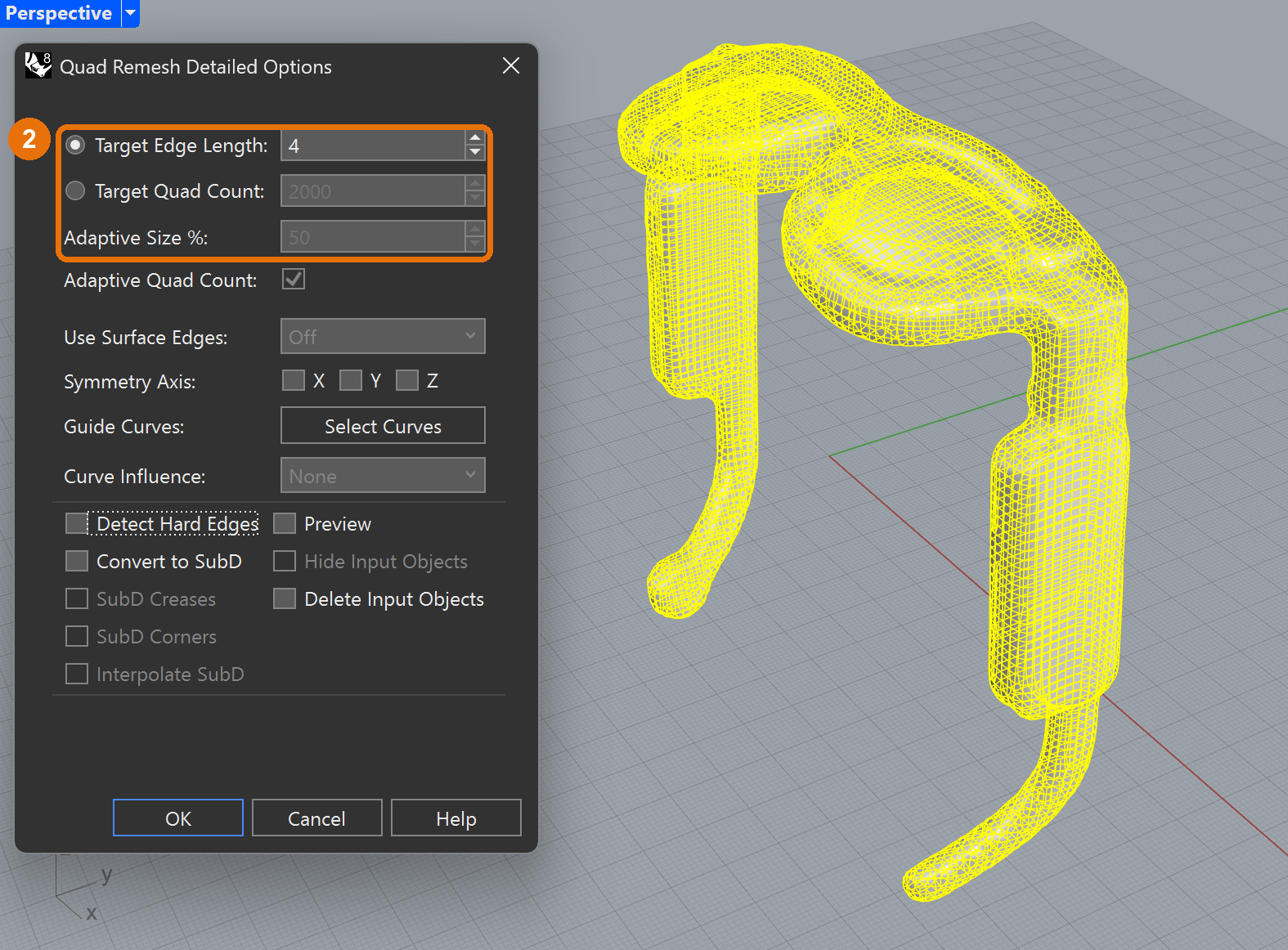This screenshot has width=1288, height=950.
Task: Click the Rhino icon in dialog title
Action: [x=38, y=65]
